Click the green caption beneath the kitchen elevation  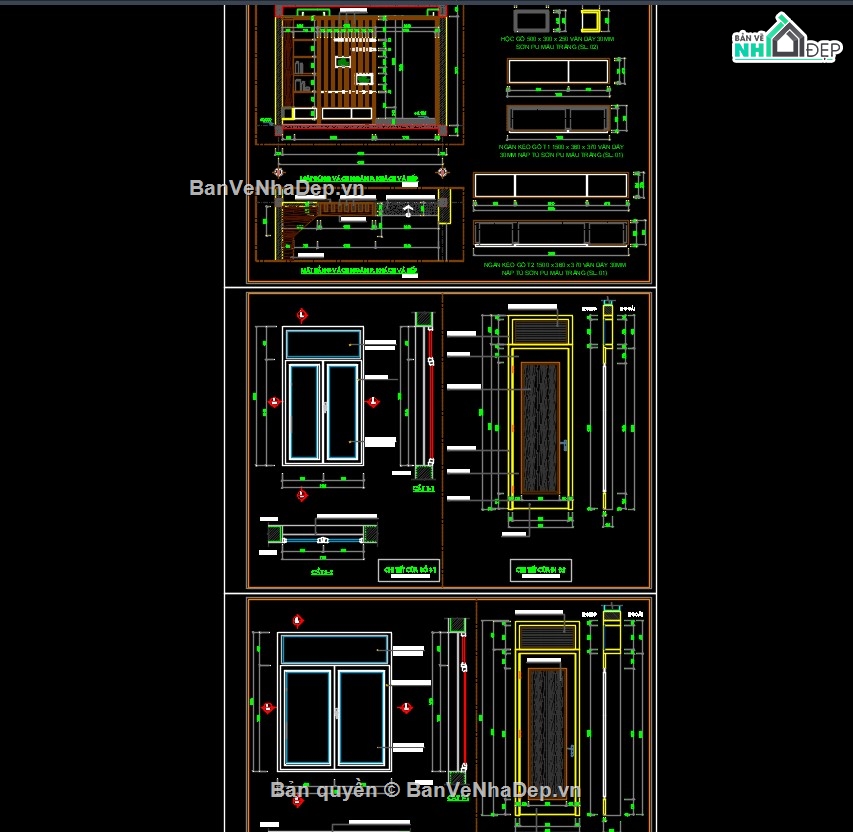[x=359, y=178]
